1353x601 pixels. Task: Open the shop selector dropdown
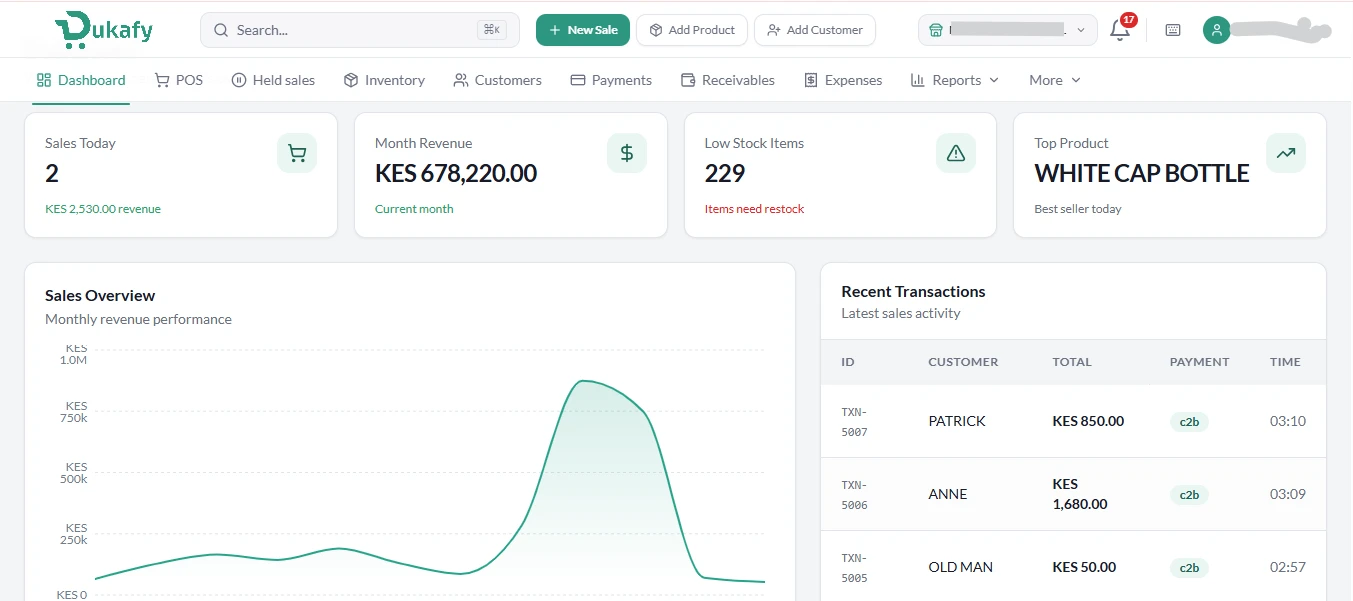[x=1008, y=30]
